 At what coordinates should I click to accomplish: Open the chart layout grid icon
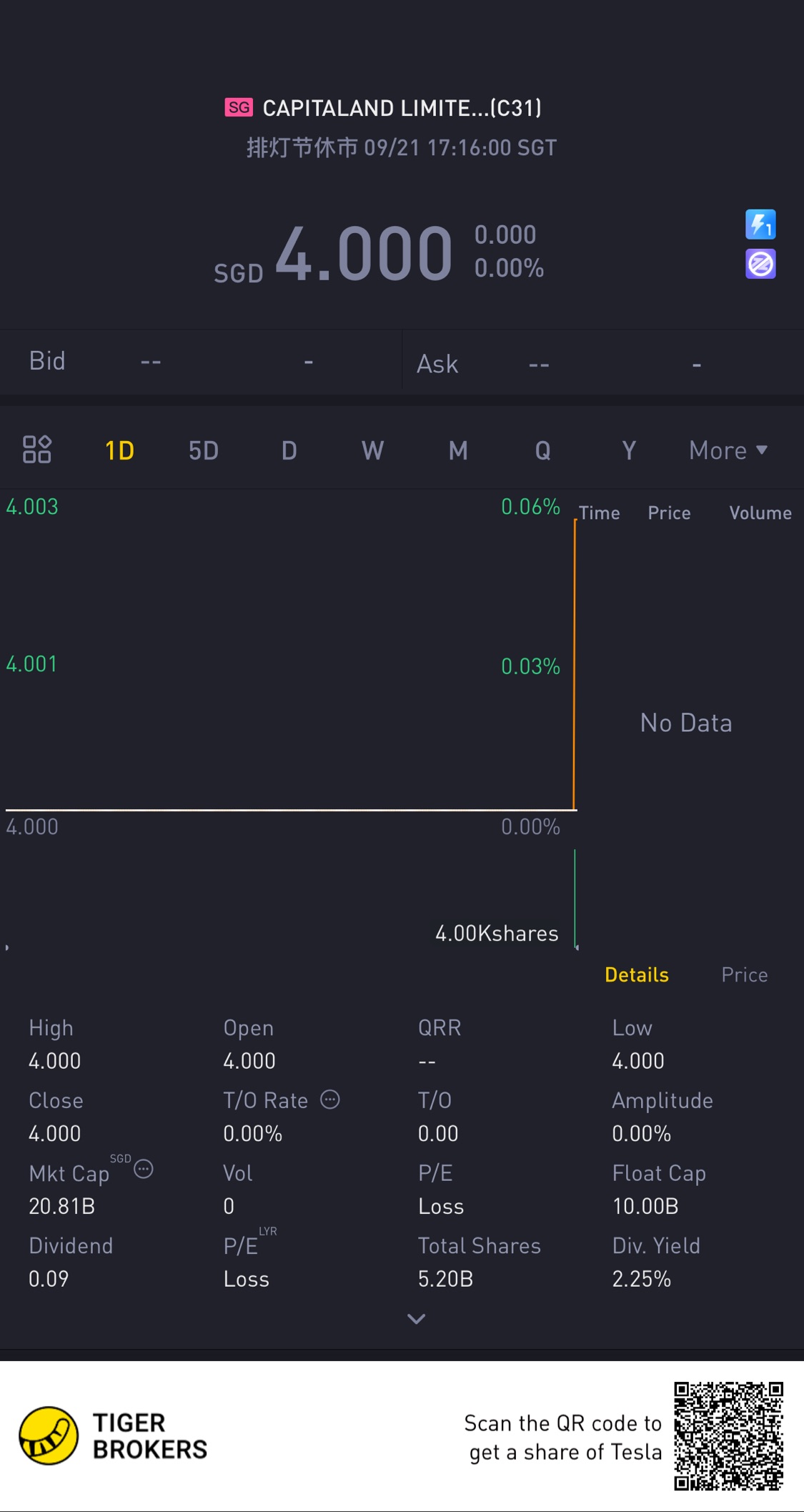click(x=37, y=450)
